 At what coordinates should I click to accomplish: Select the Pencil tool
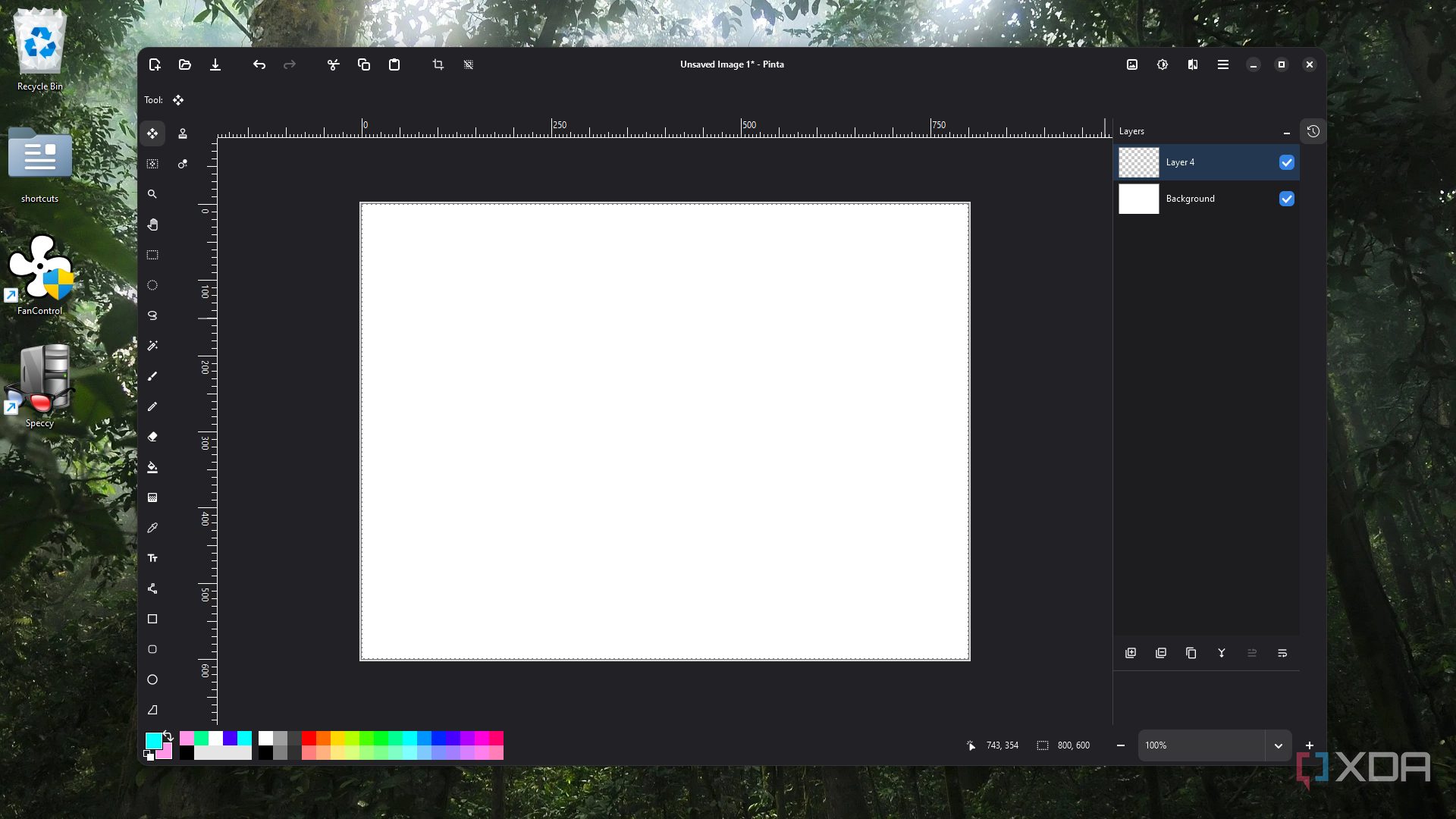[152, 406]
